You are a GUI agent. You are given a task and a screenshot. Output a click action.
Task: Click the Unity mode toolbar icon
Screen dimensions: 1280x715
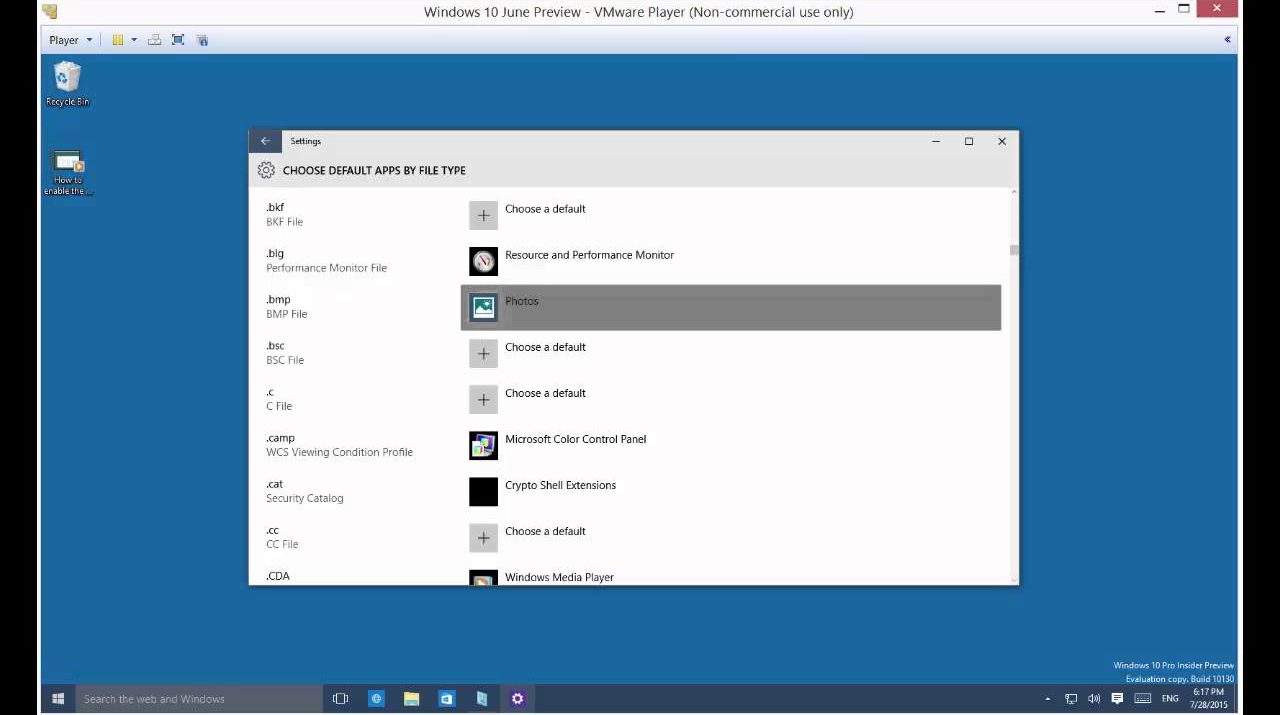pyautogui.click(x=202, y=40)
